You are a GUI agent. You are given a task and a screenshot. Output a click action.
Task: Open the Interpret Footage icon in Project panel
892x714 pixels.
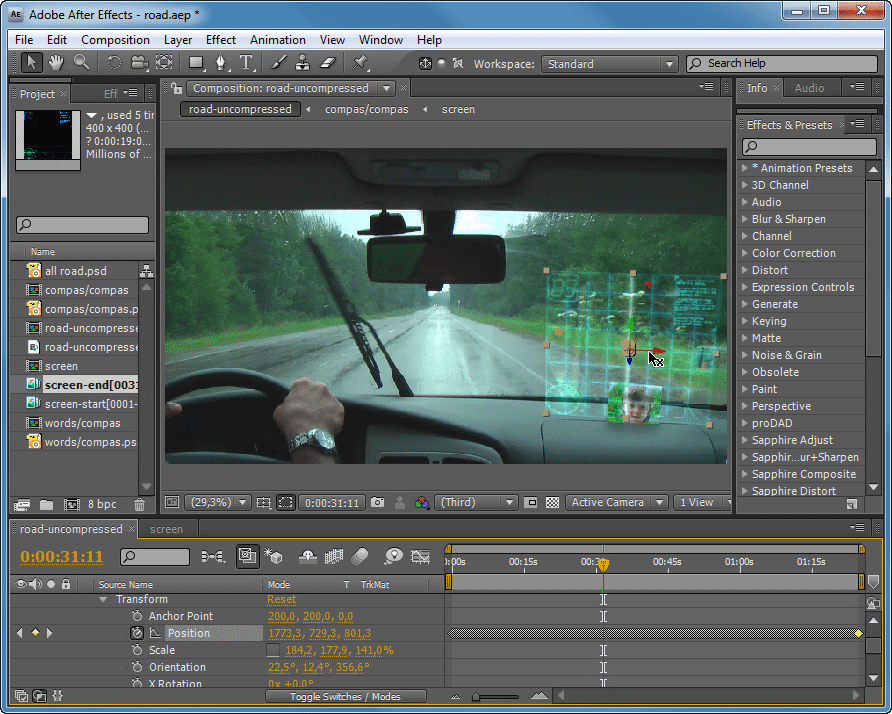tap(22, 505)
